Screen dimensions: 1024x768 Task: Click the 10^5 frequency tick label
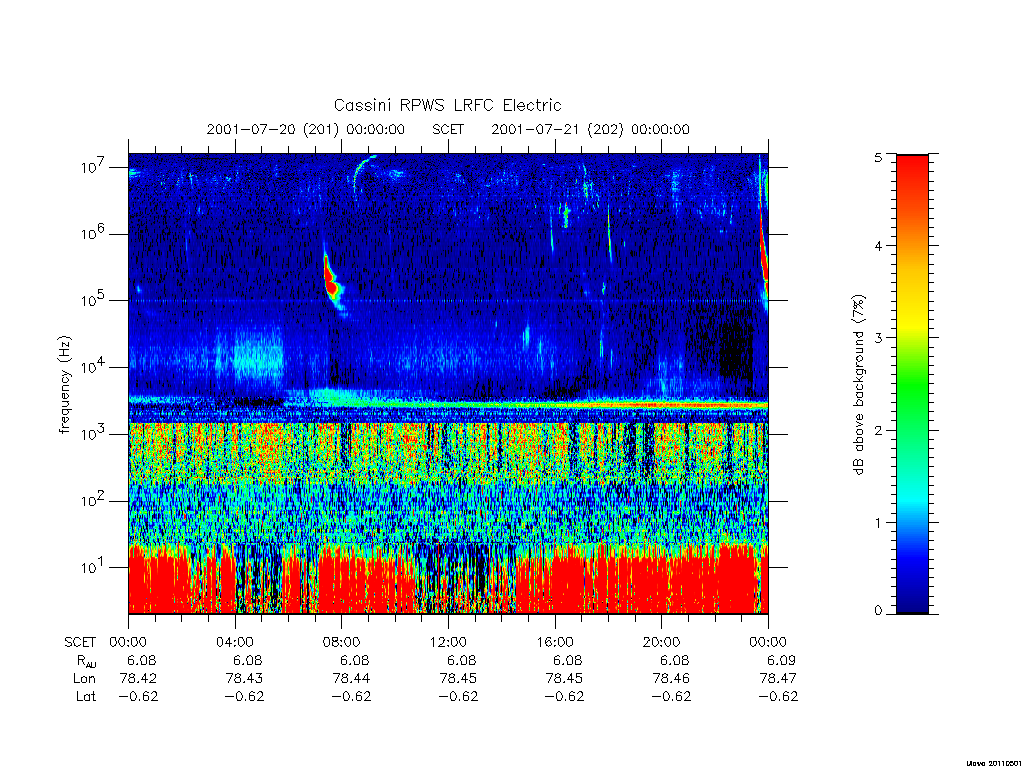click(93, 300)
